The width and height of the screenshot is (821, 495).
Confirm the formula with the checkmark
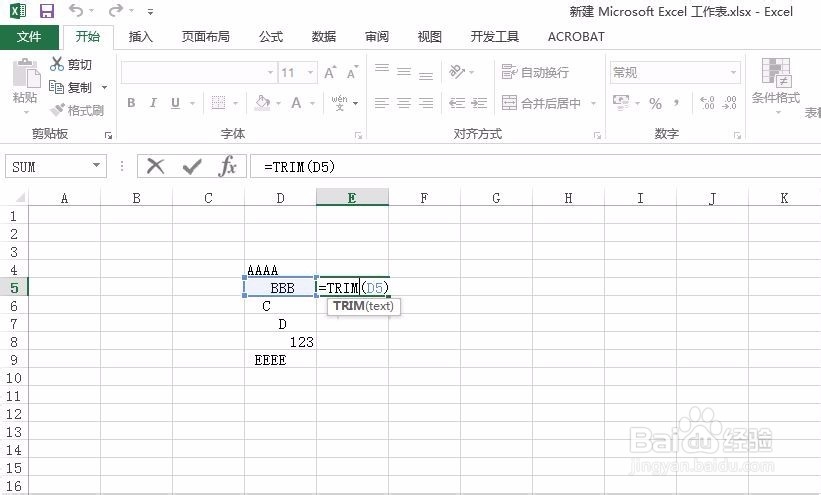pos(192,167)
